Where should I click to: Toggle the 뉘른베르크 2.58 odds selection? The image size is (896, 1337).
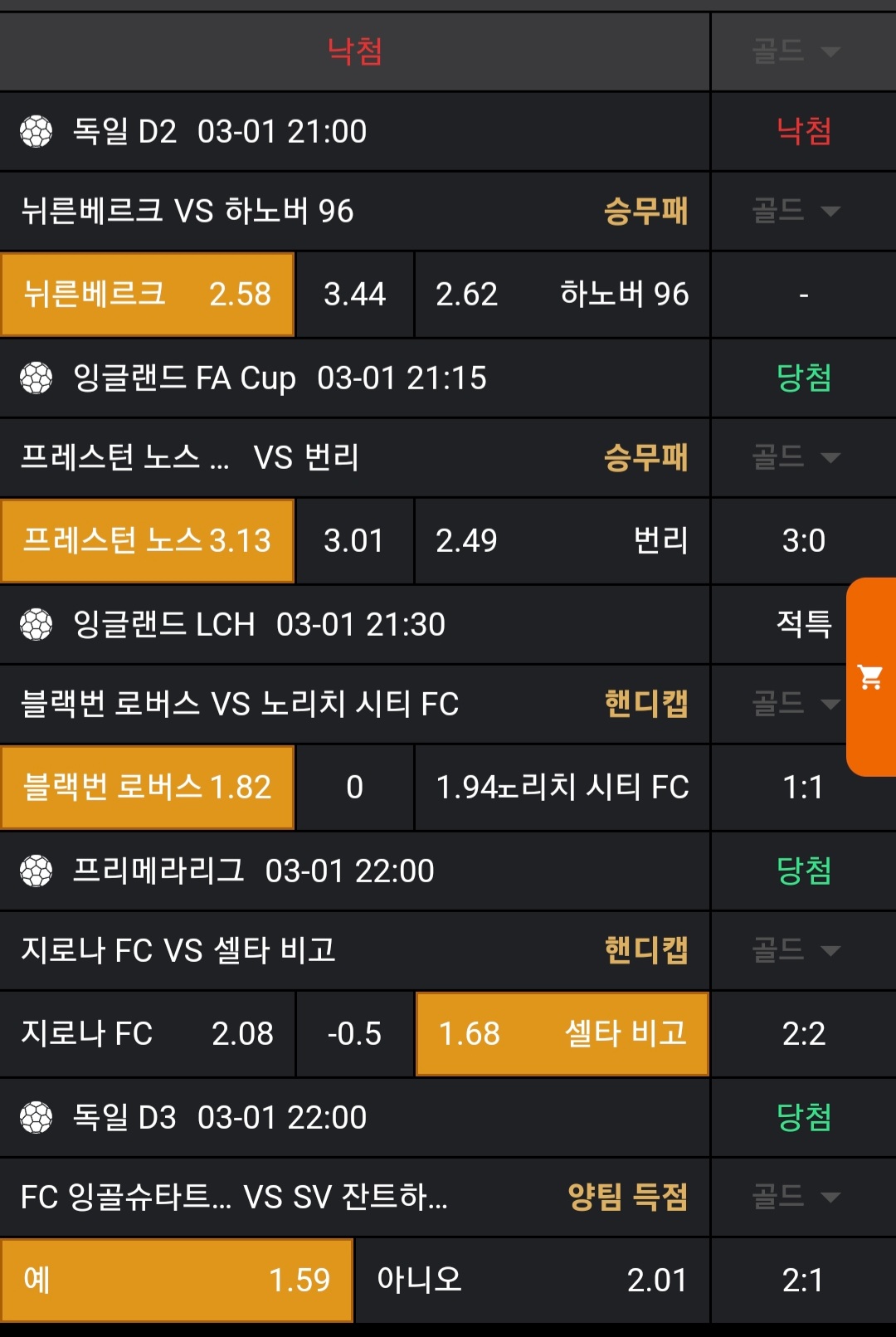148,295
